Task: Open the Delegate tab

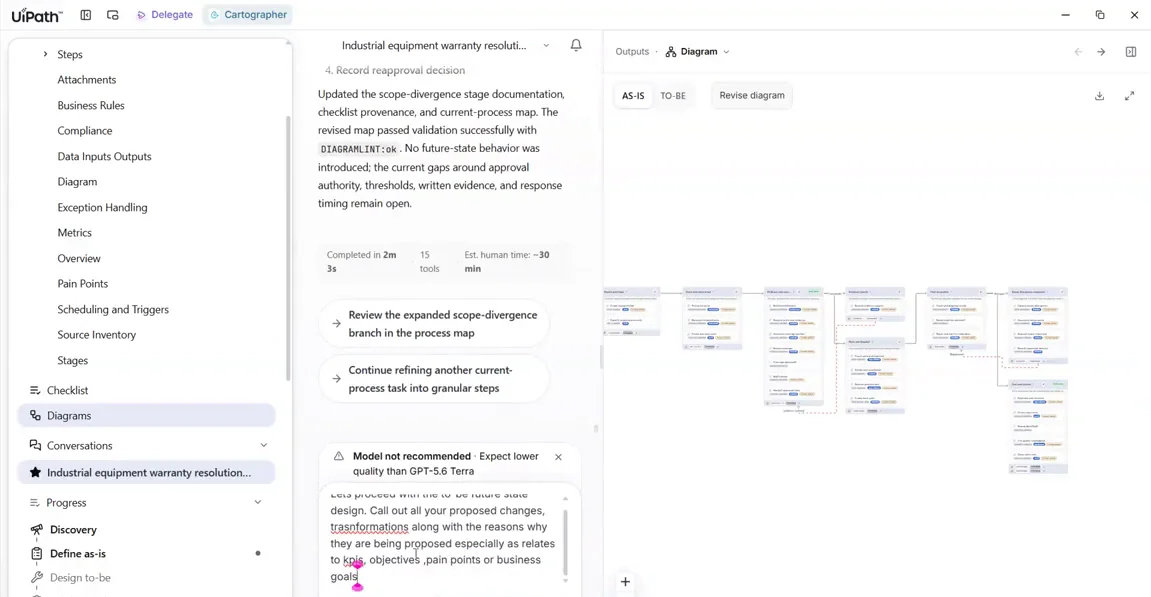Action: click(164, 15)
